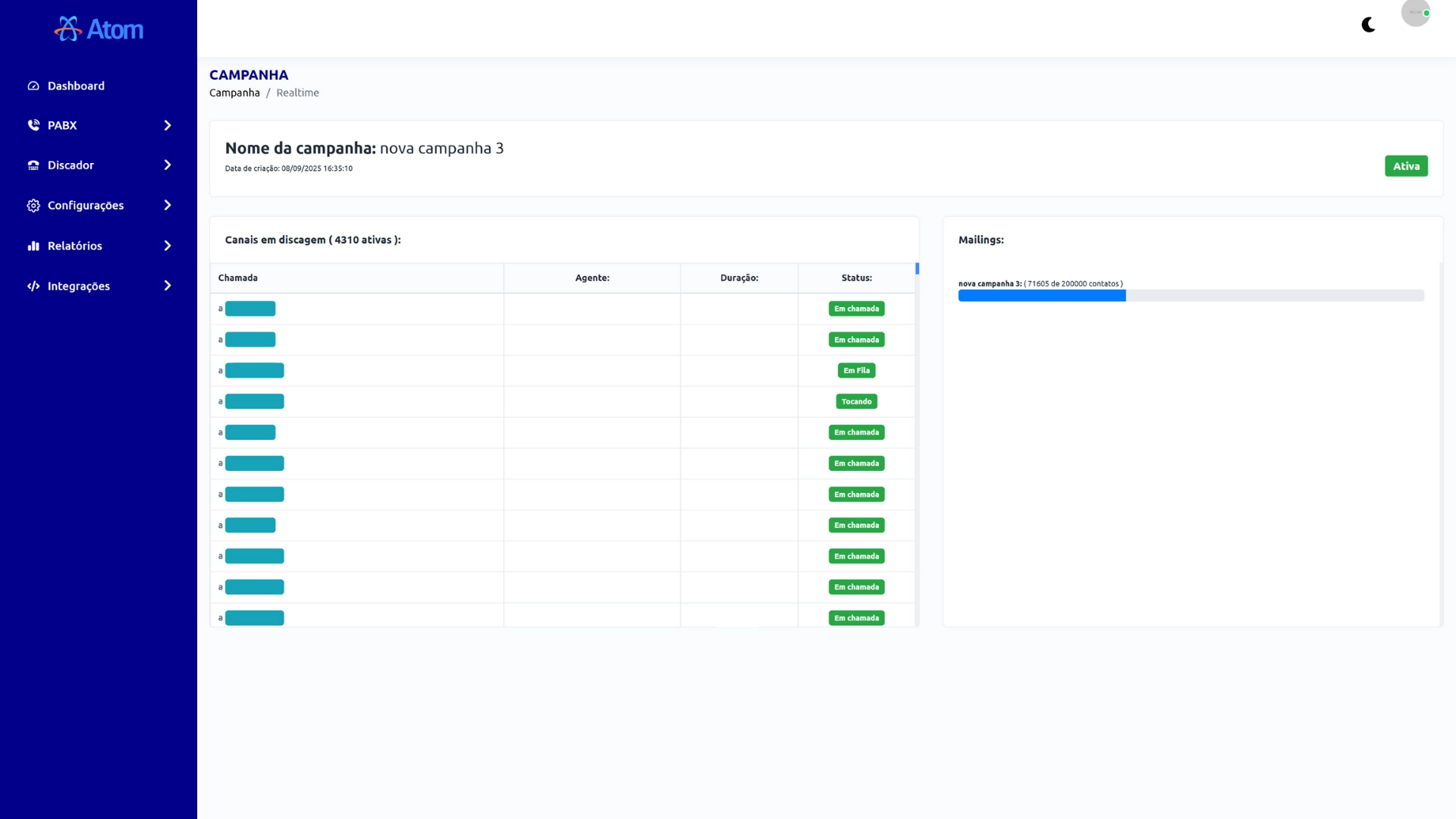Screen dimensions: 1456x819
Task: Expand the Discador submenu chevron
Action: (x=168, y=165)
